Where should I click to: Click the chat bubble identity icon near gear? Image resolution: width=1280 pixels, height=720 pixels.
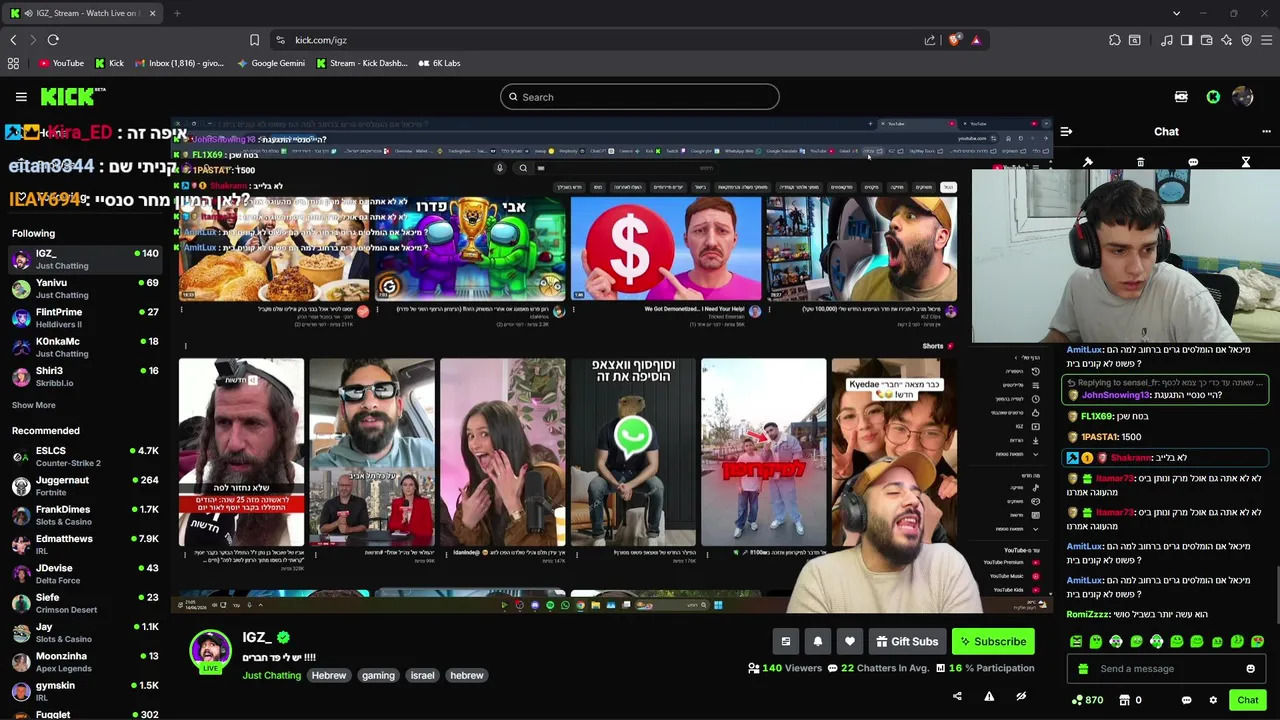point(1186,700)
